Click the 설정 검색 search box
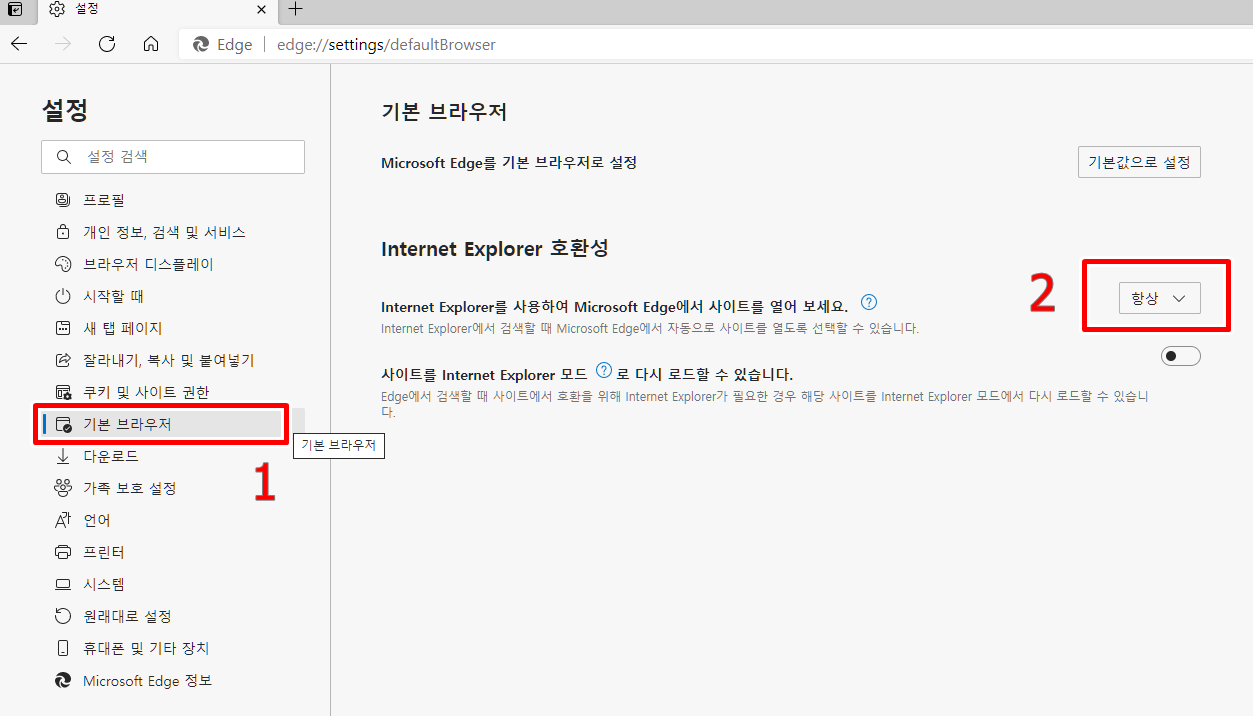 (x=173, y=157)
